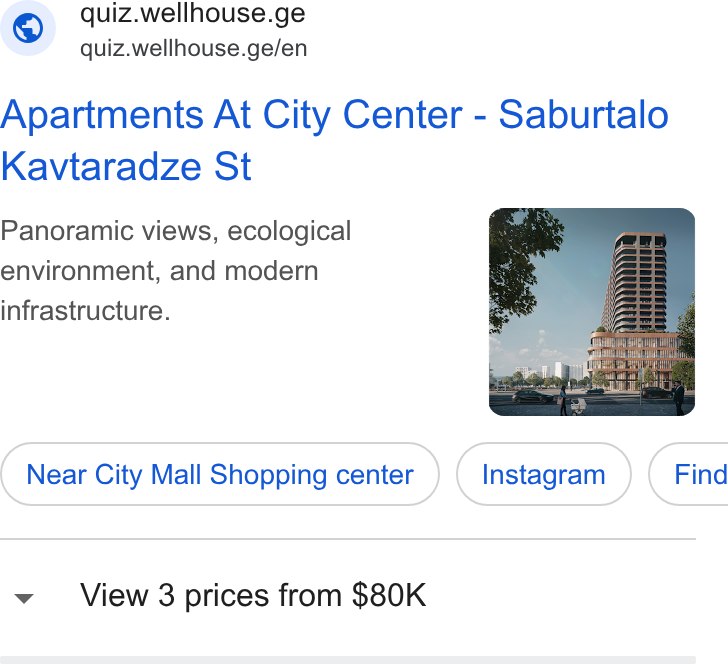Image resolution: width=728 pixels, height=664 pixels.
Task: Click the word infrastructure in description
Action: coord(85,310)
